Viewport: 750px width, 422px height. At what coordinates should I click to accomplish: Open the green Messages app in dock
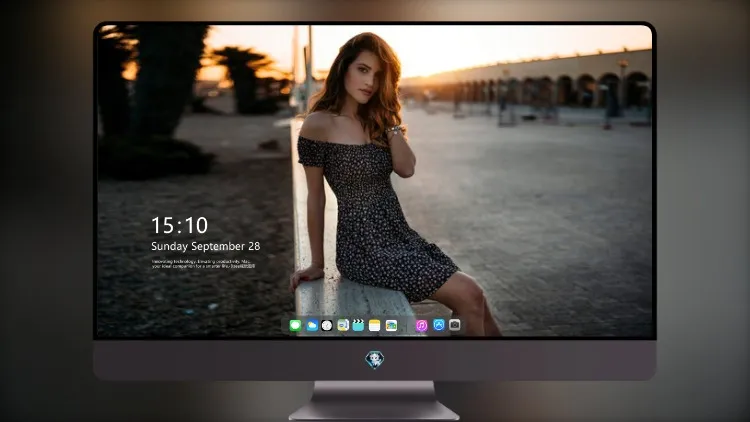click(296, 326)
